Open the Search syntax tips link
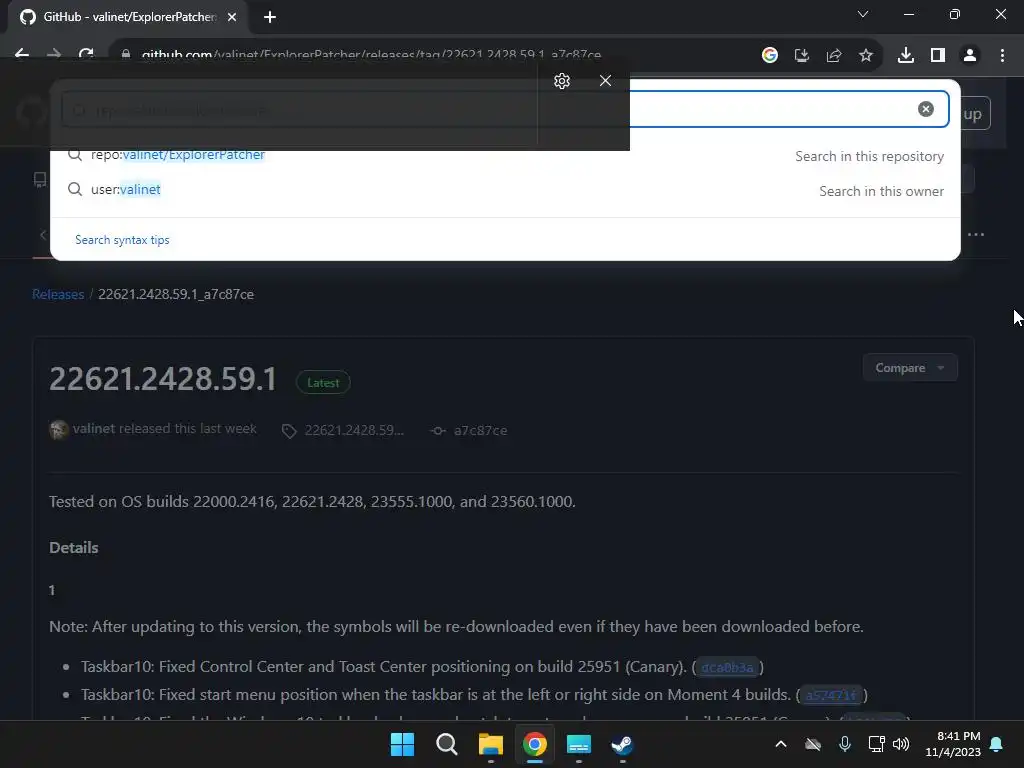 click(x=122, y=240)
